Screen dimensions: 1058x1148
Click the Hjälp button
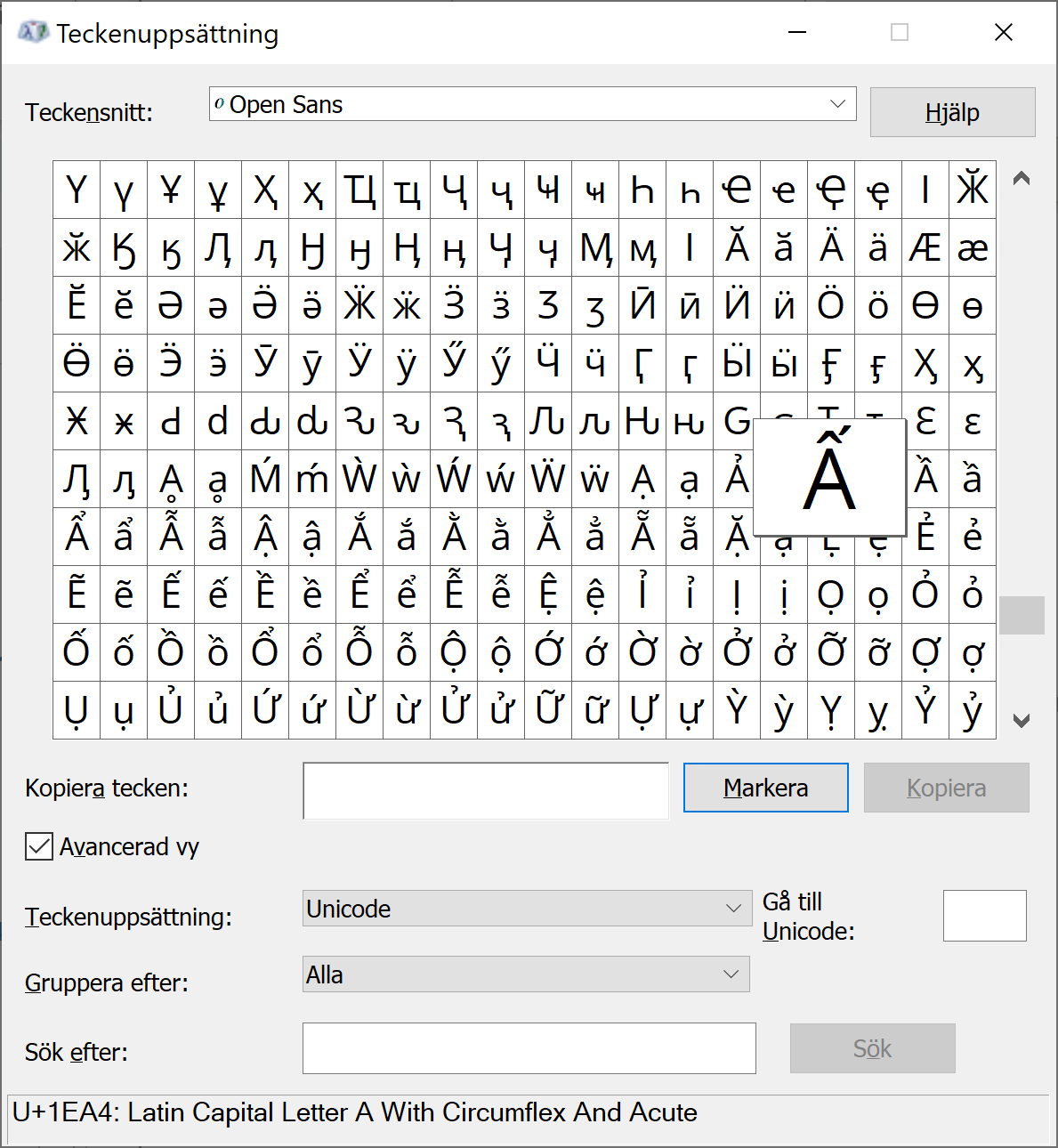952,112
